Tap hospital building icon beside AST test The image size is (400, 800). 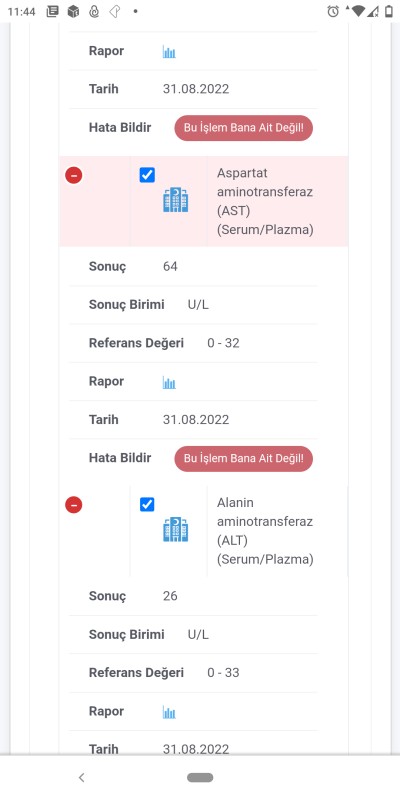(176, 199)
